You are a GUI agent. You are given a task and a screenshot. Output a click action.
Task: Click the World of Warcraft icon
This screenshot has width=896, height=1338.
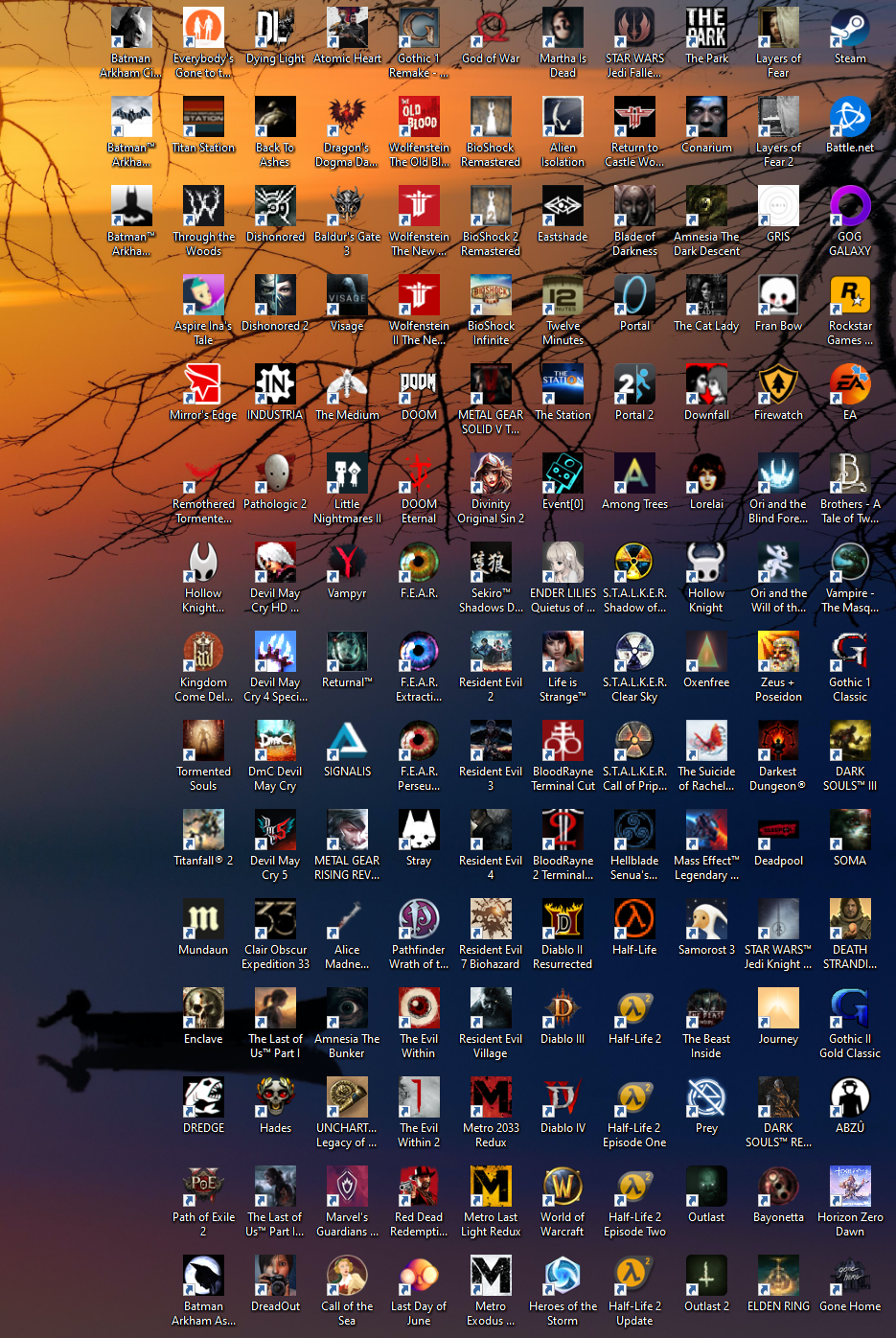click(x=563, y=1187)
